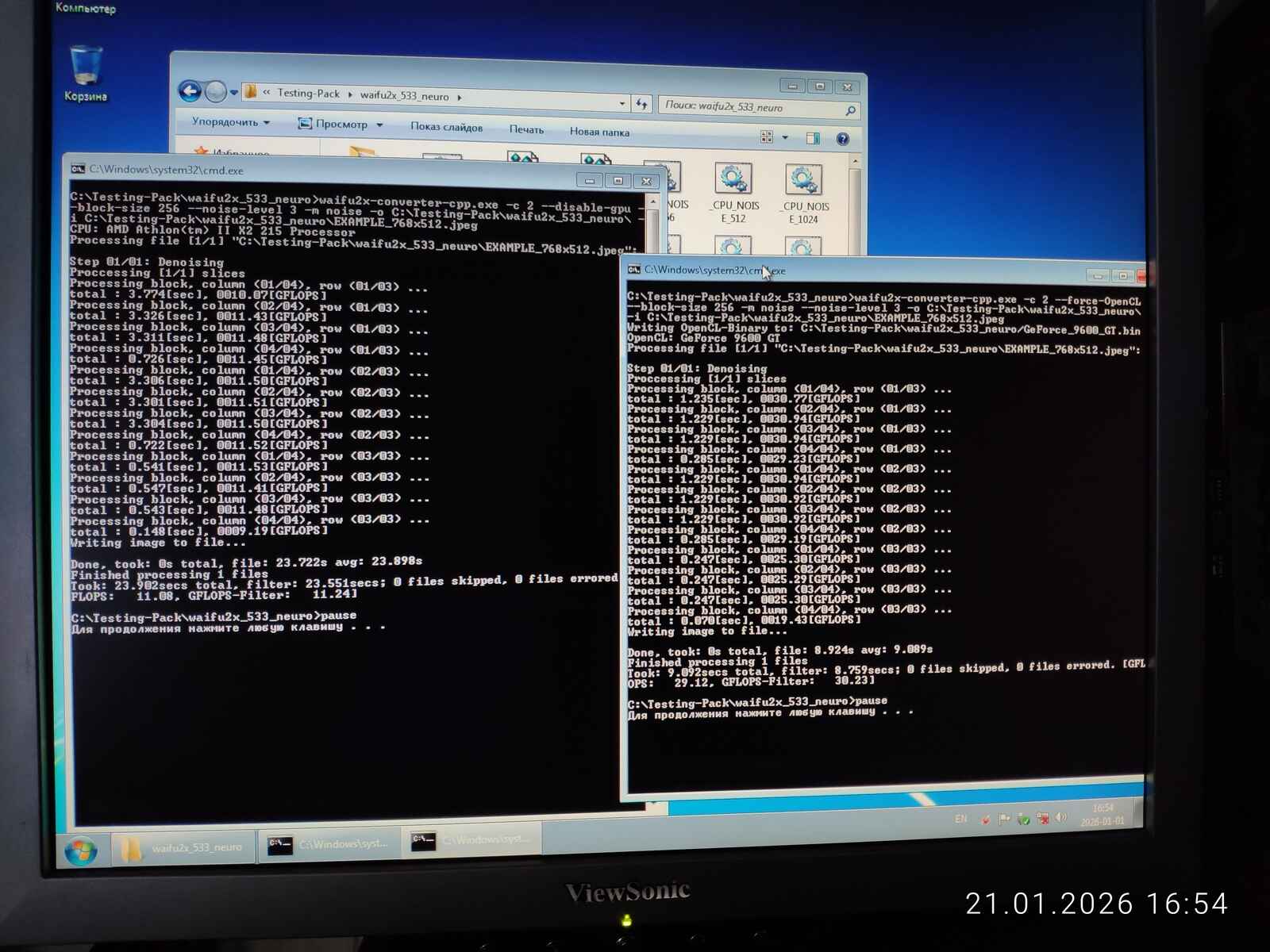The width and height of the screenshot is (1270, 952).
Task: Click the Explorer file list scrollbar up arrow
Action: tap(855, 162)
